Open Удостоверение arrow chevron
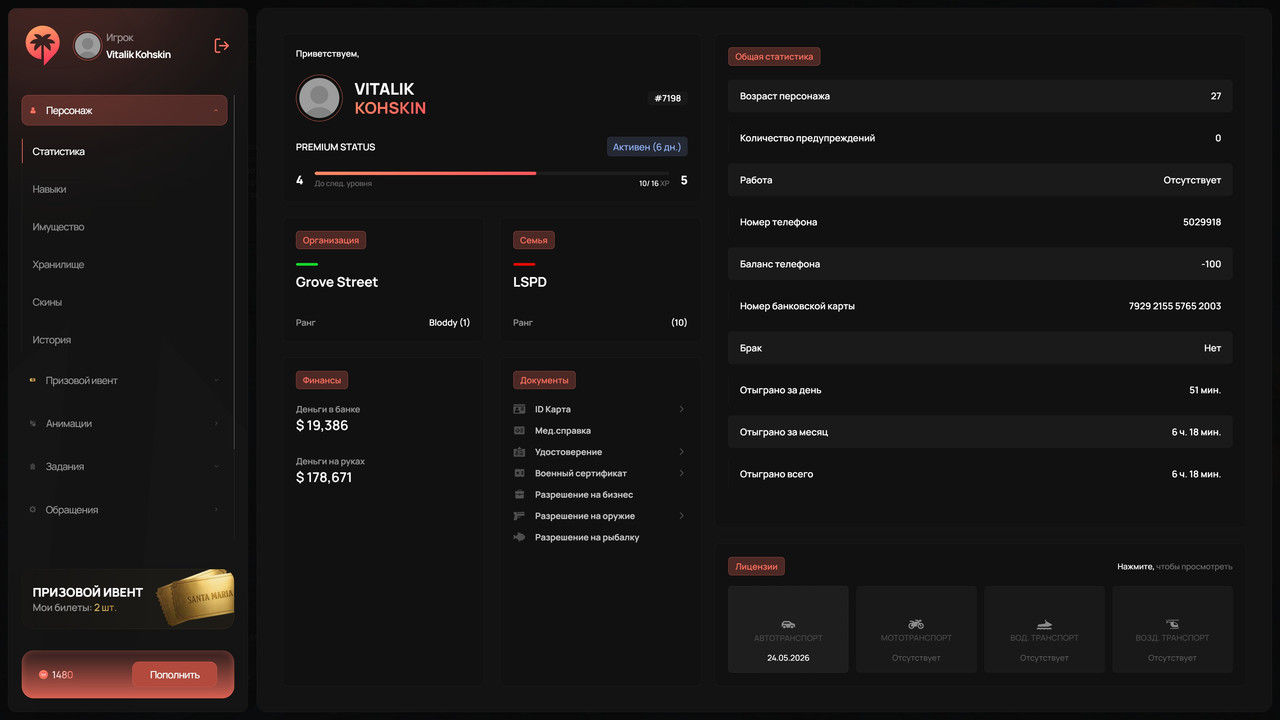 681,452
